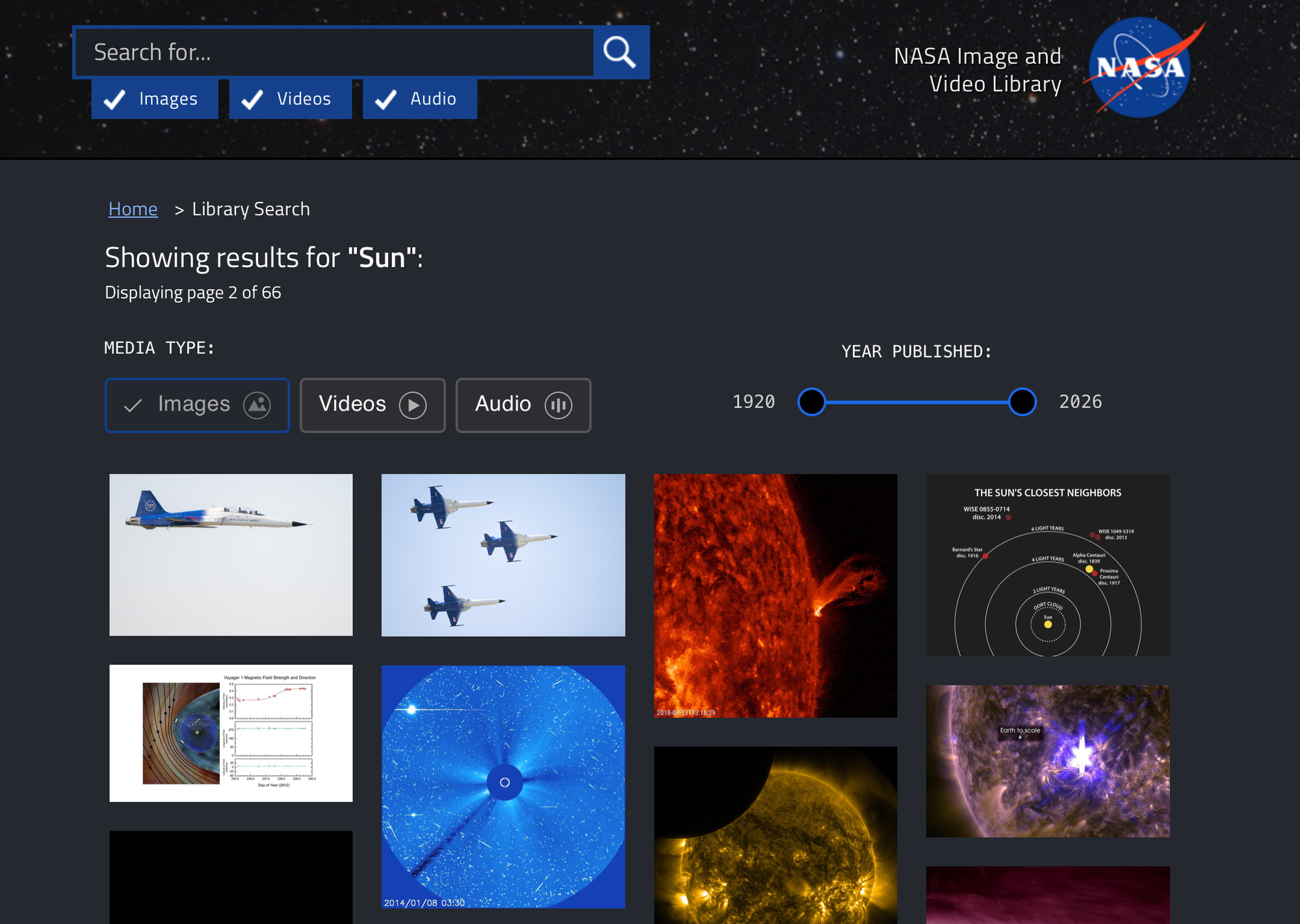Click the "MEDIA TYPE:" label

(x=159, y=348)
